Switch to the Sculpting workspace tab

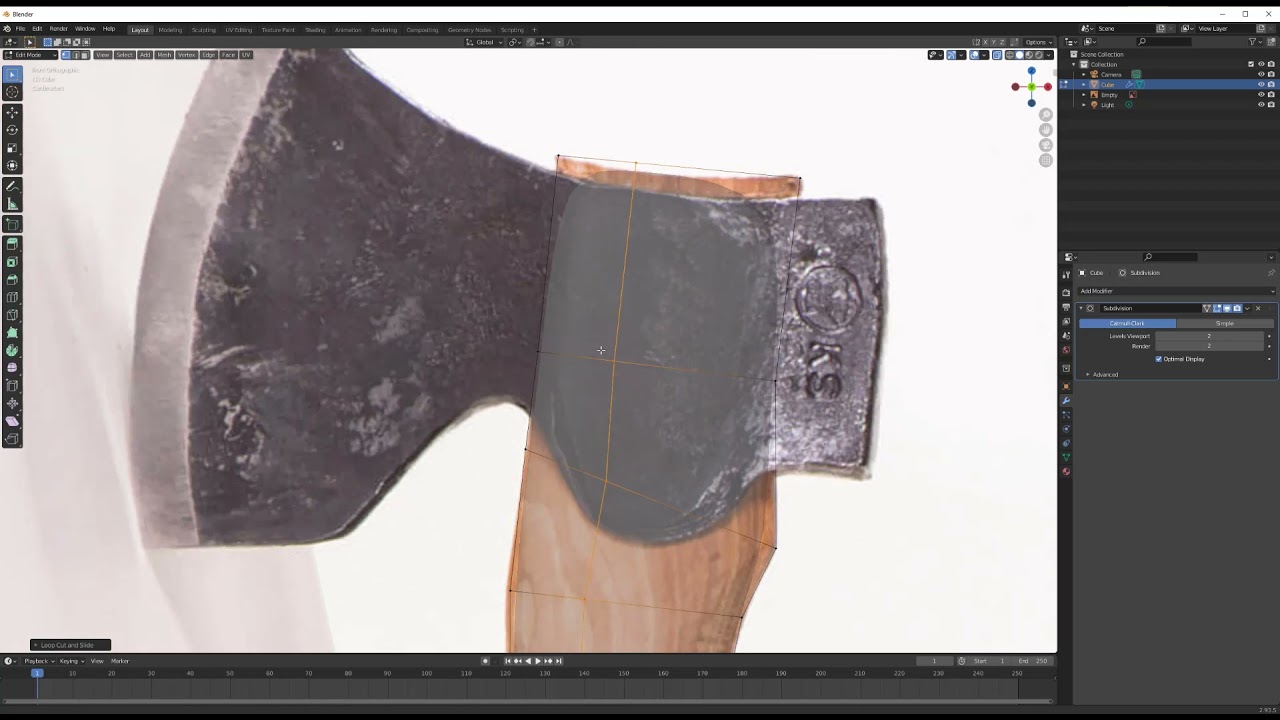click(203, 30)
